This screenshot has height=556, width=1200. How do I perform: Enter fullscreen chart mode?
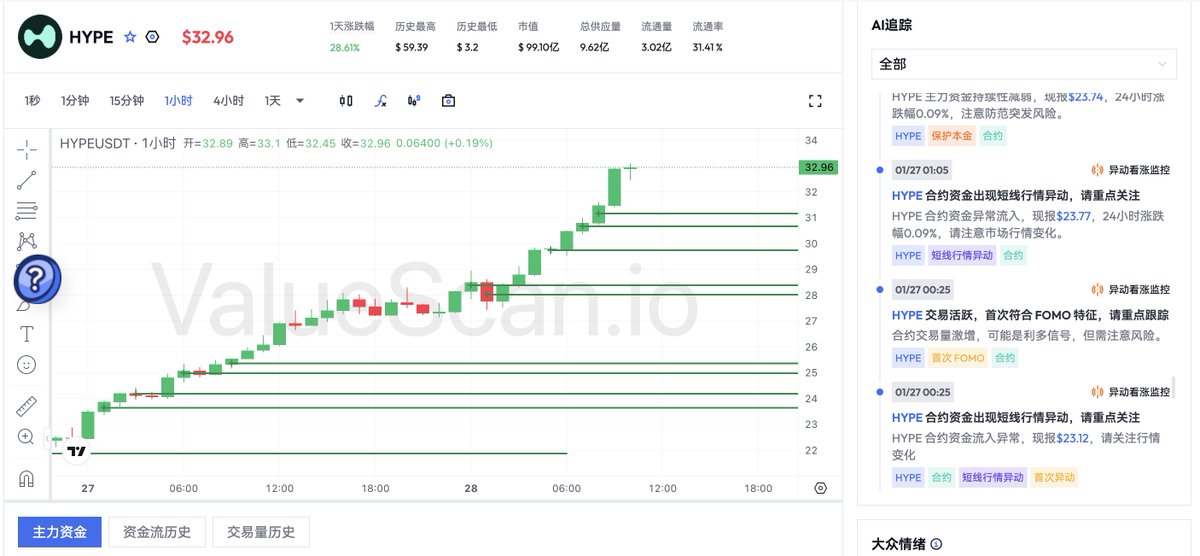point(815,100)
